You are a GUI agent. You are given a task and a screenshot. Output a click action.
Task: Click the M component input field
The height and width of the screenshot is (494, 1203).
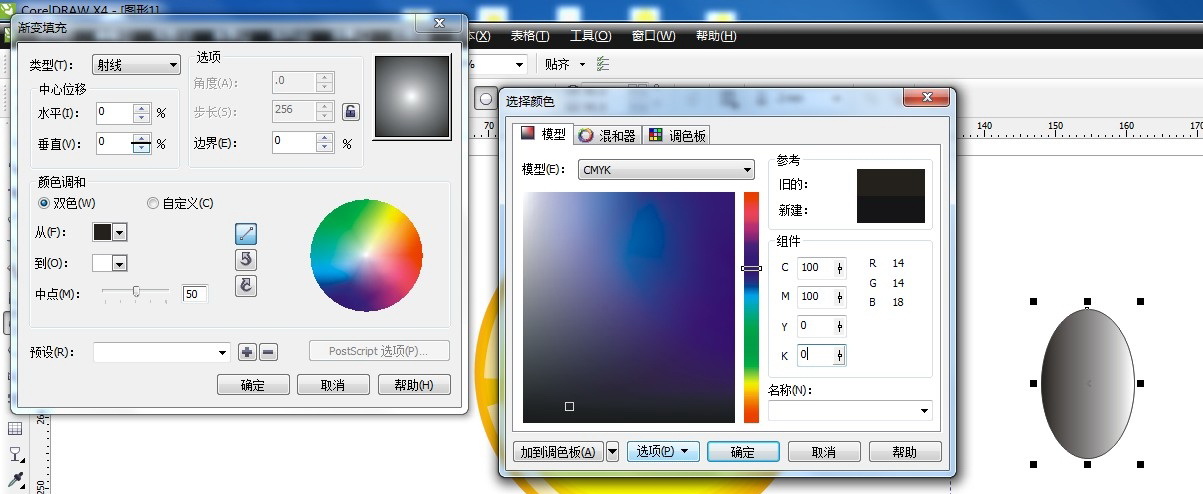(816, 296)
